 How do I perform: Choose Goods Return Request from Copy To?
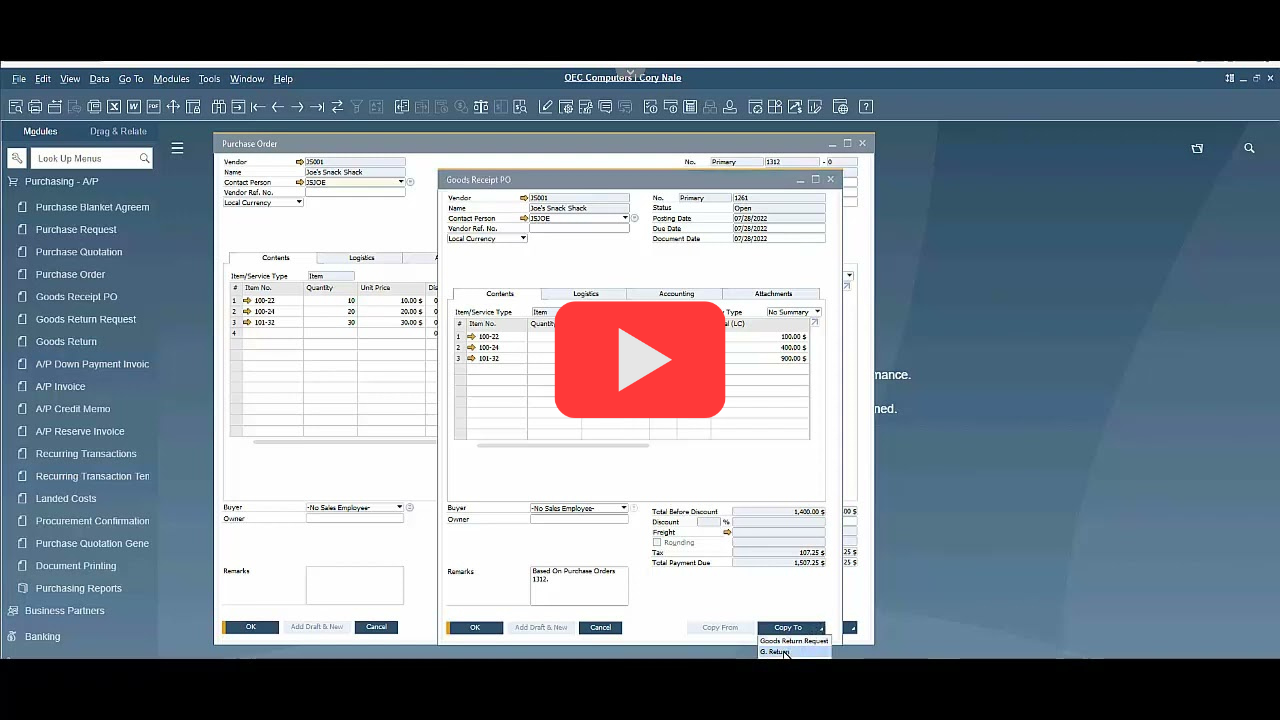[793, 640]
